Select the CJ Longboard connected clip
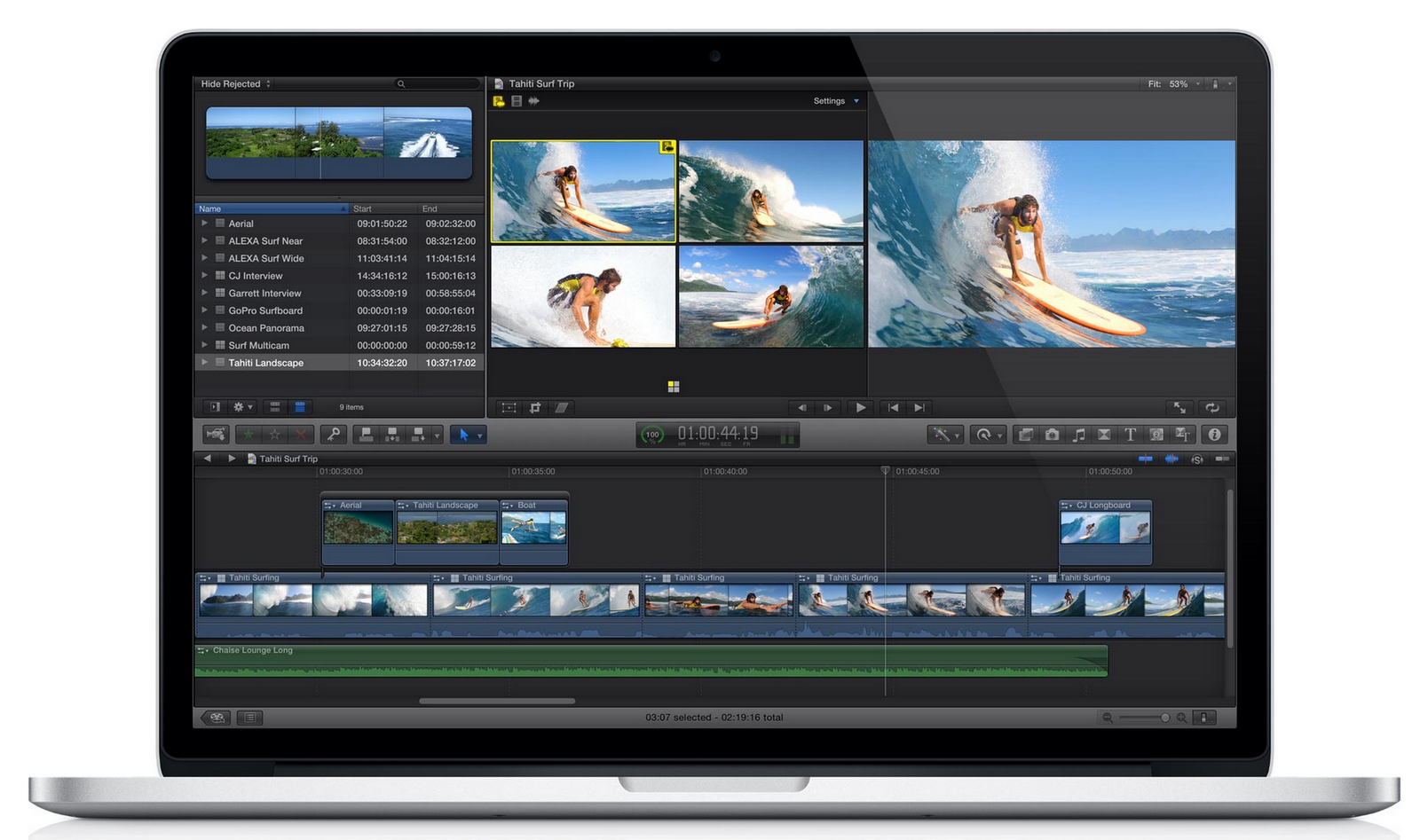Viewport: 1420px width, 840px height. [x=1106, y=532]
